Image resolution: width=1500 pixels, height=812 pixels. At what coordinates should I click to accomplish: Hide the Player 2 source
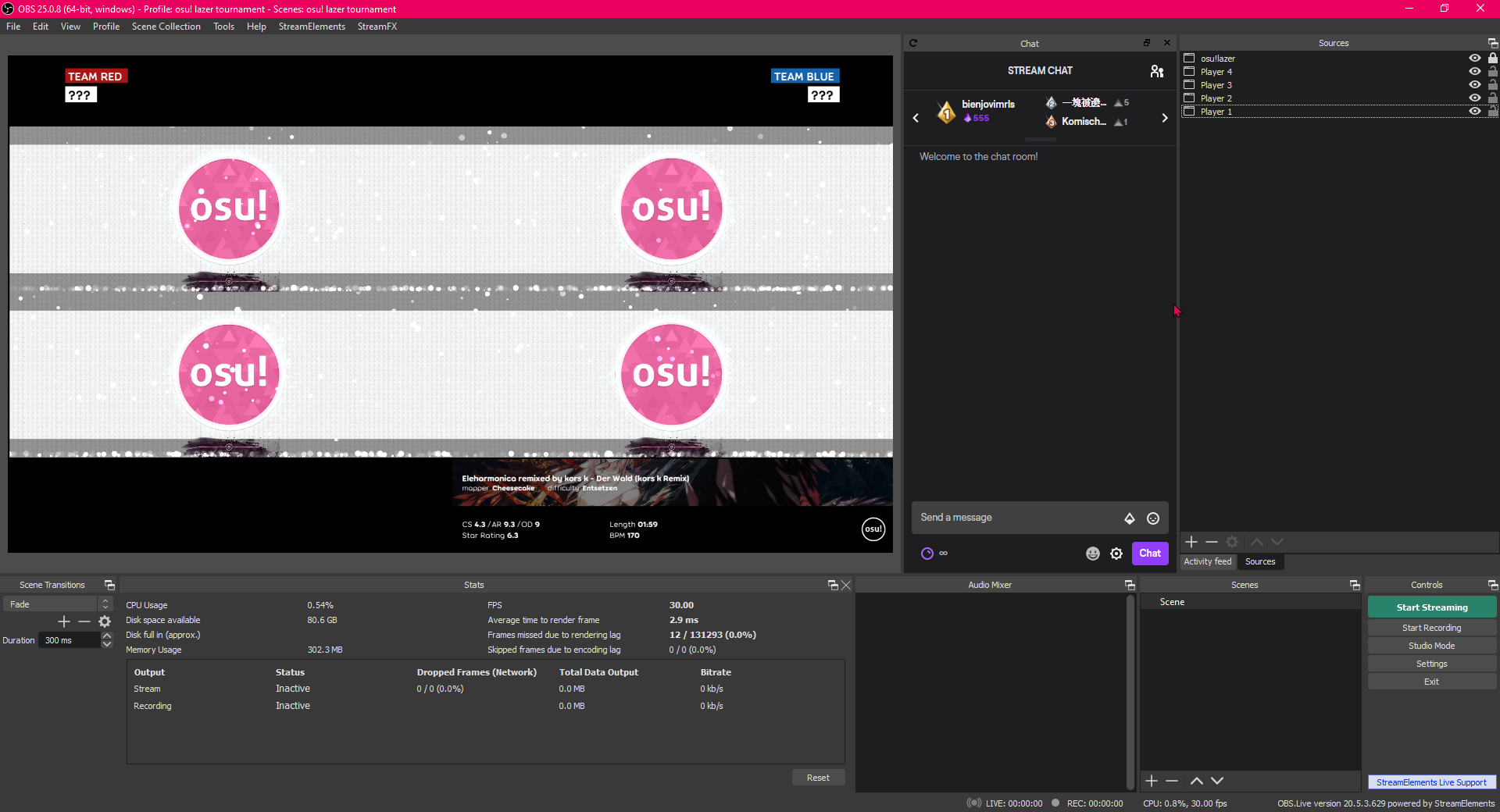coord(1475,98)
